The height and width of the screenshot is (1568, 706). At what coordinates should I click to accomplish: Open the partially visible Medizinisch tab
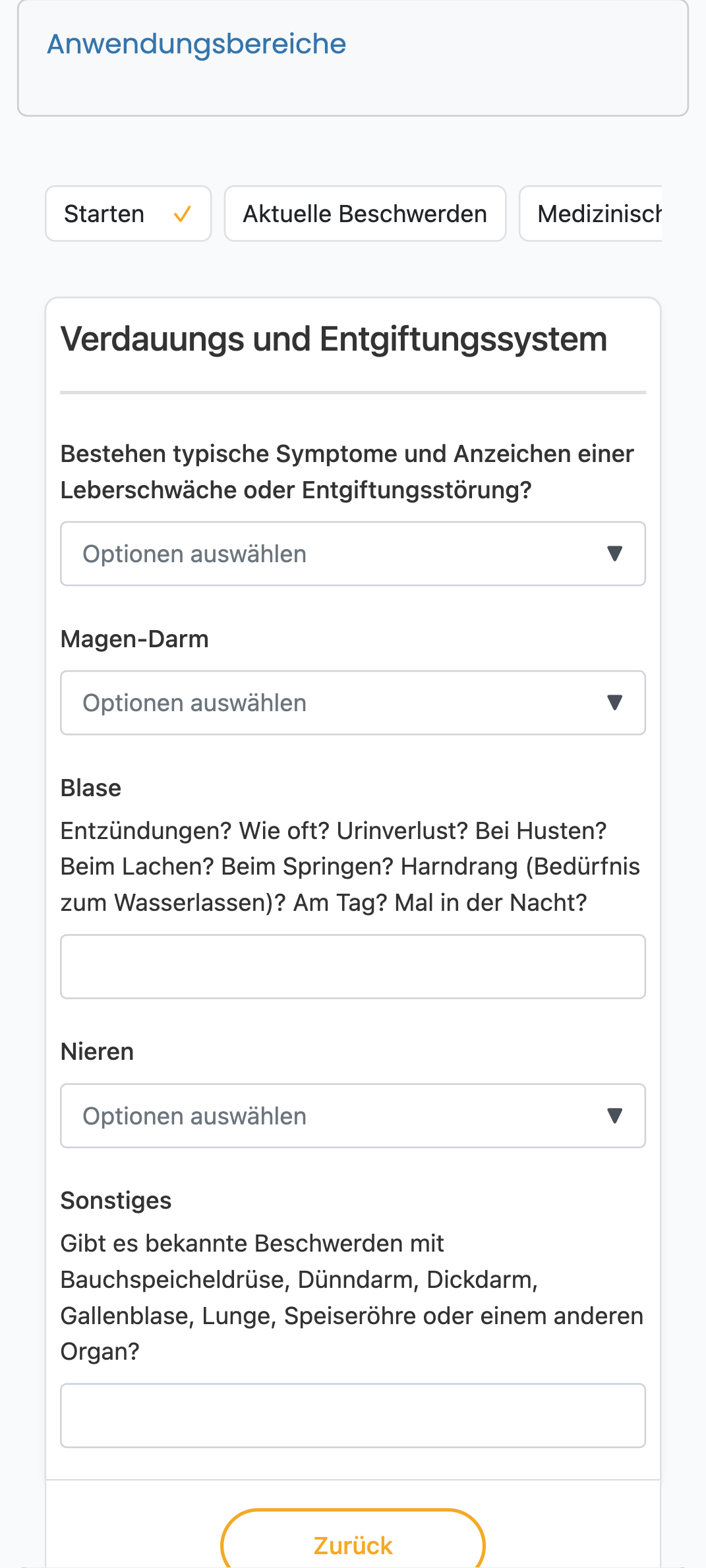pos(591,214)
